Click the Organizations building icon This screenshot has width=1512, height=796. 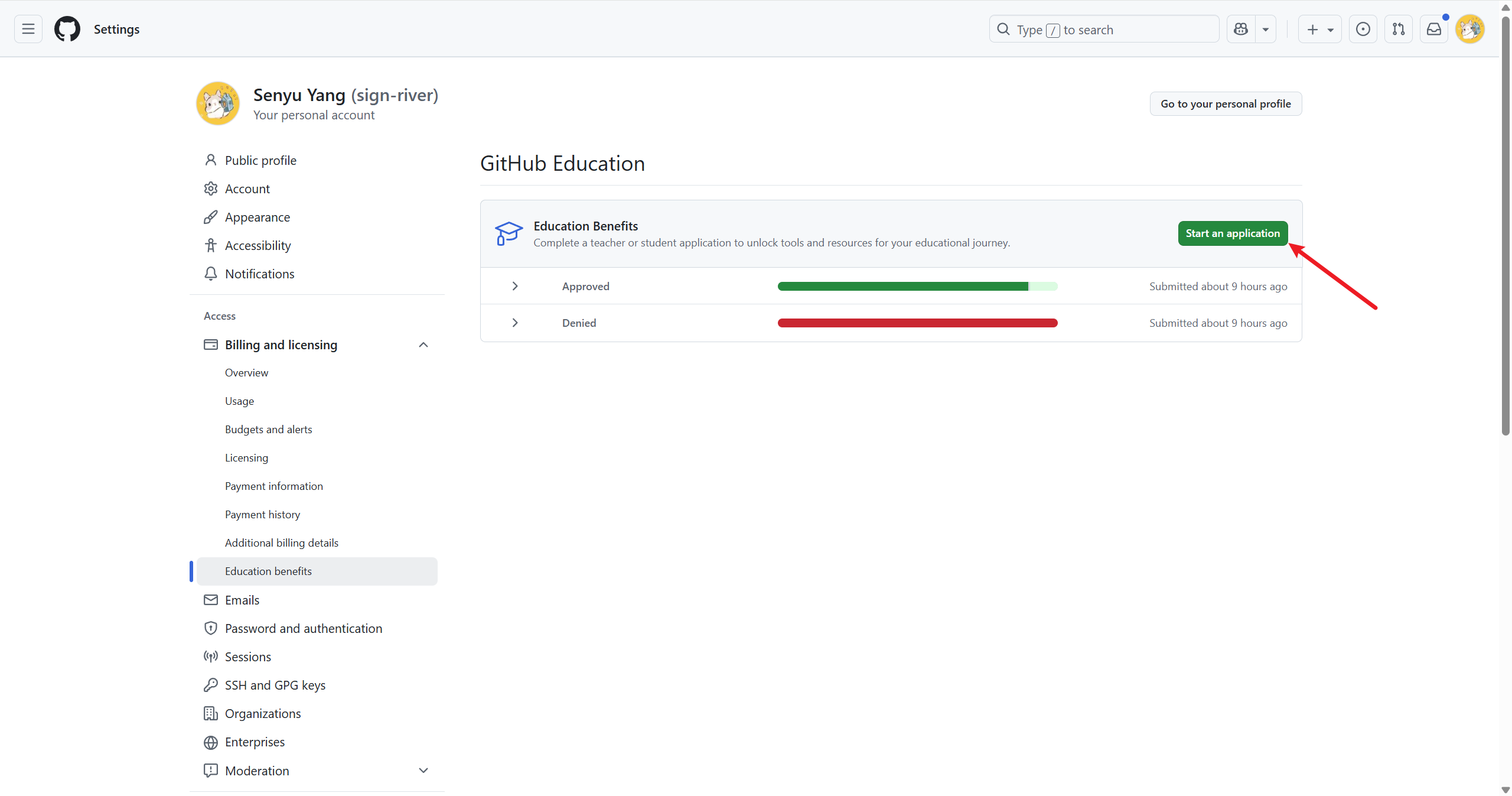[211, 713]
